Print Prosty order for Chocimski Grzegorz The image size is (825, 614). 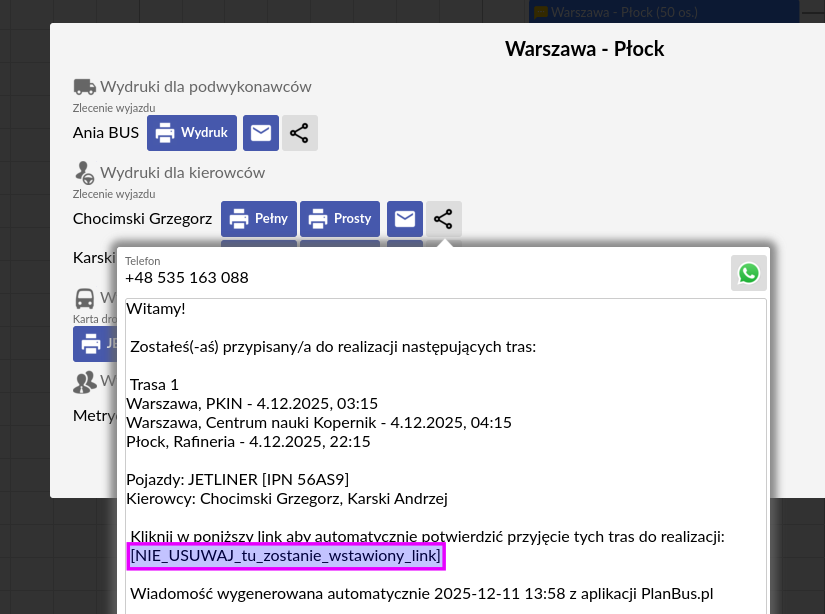coord(340,219)
